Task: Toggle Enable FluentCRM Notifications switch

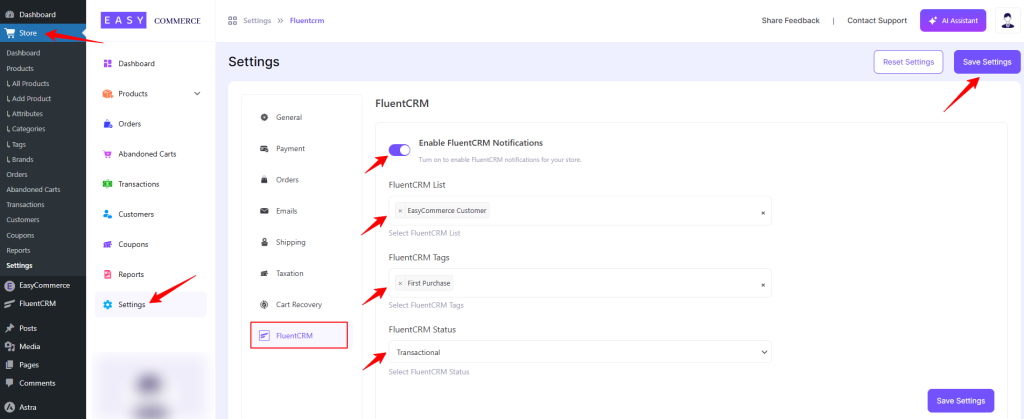Action: click(399, 150)
